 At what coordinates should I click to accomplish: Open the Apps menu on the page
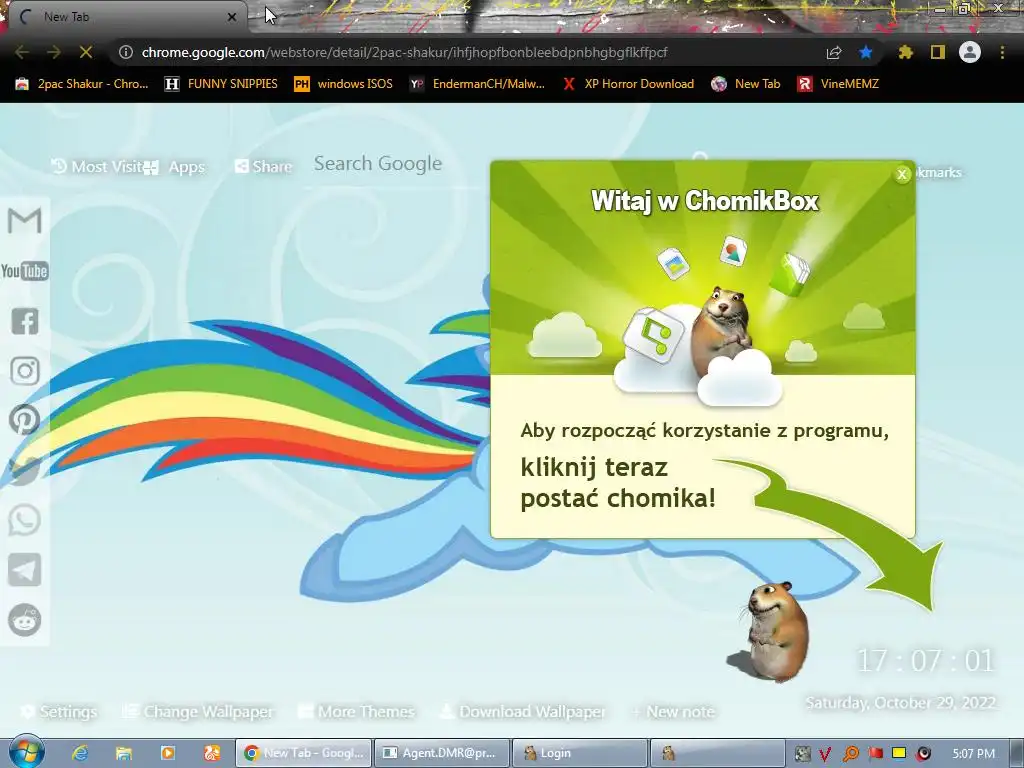pos(175,167)
